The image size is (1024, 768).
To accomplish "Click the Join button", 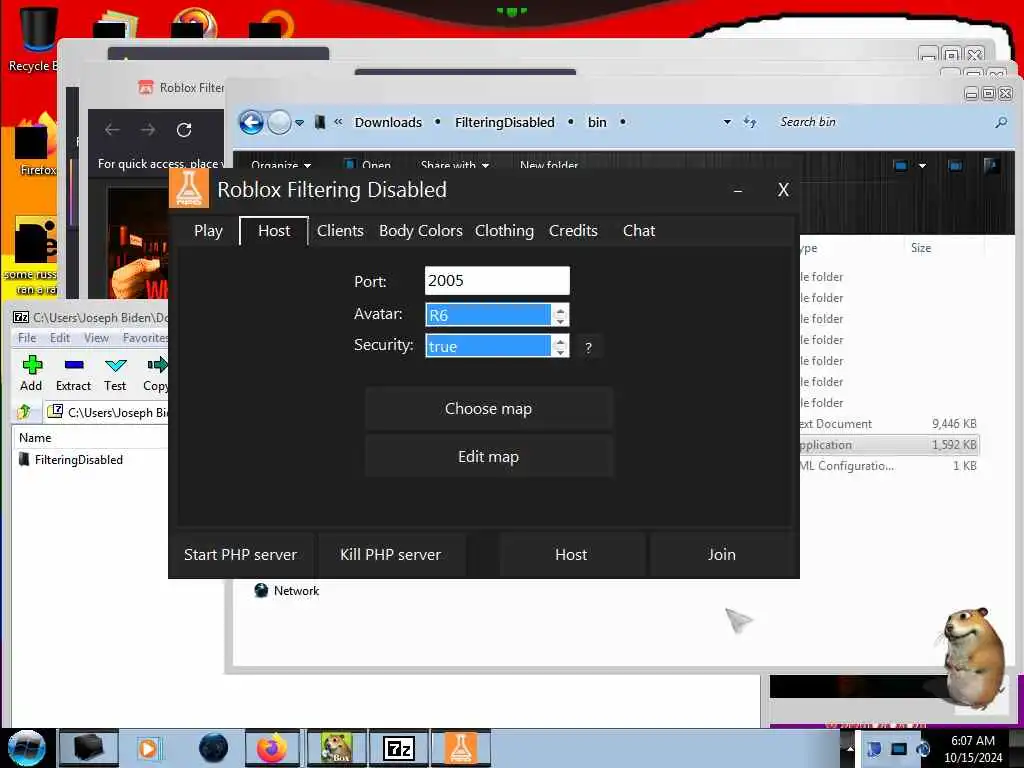I will click(x=722, y=554).
